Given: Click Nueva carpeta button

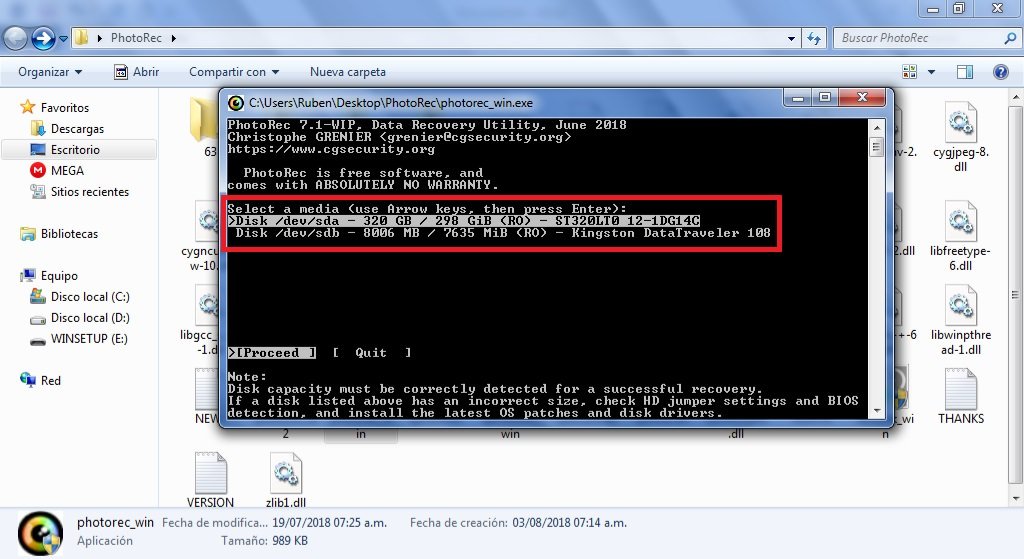Looking at the screenshot, I should coord(347,72).
